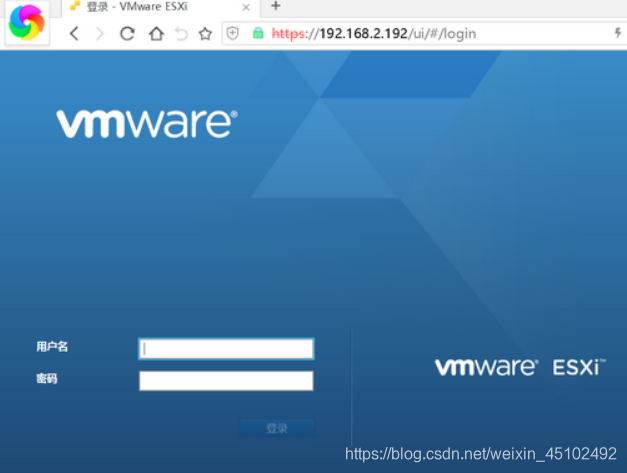
Task: Click the green lock certificate icon
Action: 258,33
